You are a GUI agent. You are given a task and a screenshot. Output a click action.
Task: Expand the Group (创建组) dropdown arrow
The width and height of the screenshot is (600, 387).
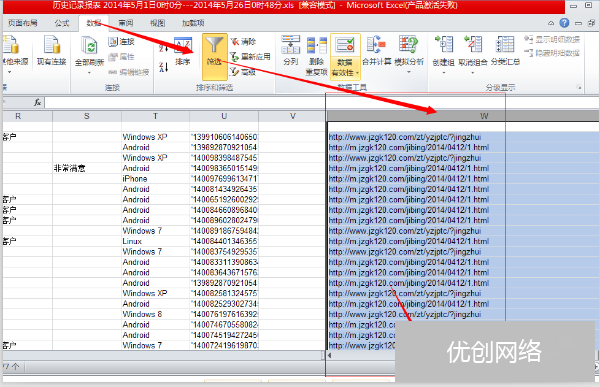pos(444,72)
